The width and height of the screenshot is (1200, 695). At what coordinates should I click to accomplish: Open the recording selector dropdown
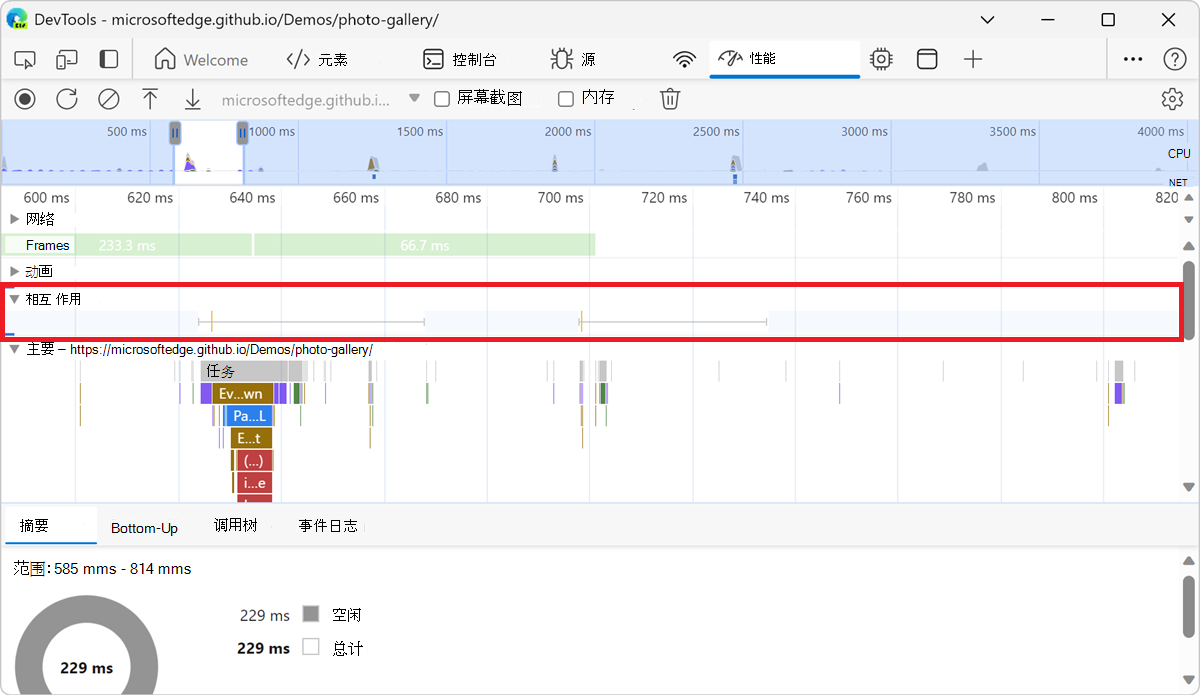[414, 99]
